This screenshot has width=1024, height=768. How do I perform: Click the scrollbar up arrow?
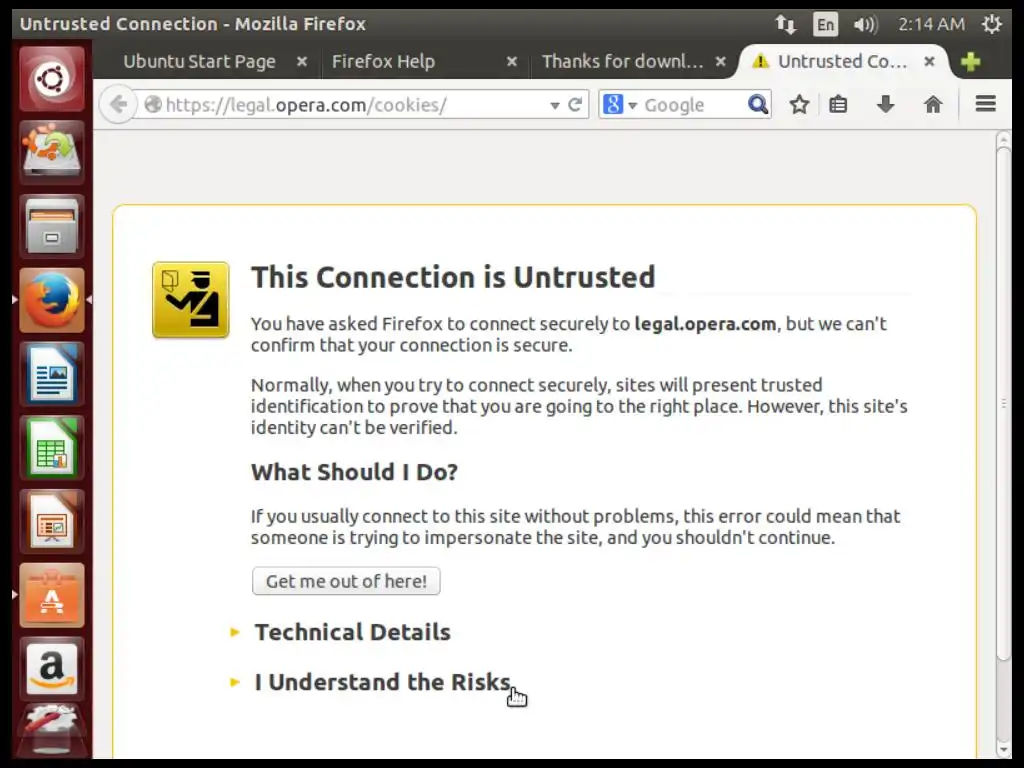[1004, 139]
